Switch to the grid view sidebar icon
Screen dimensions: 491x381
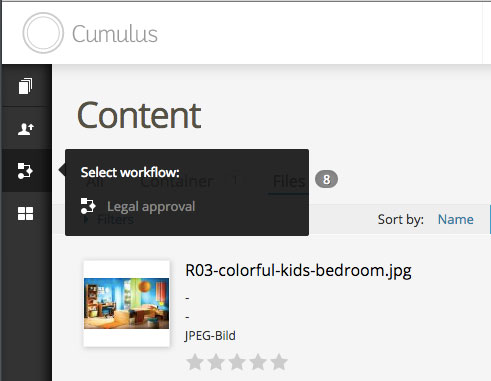pyautogui.click(x=25, y=213)
